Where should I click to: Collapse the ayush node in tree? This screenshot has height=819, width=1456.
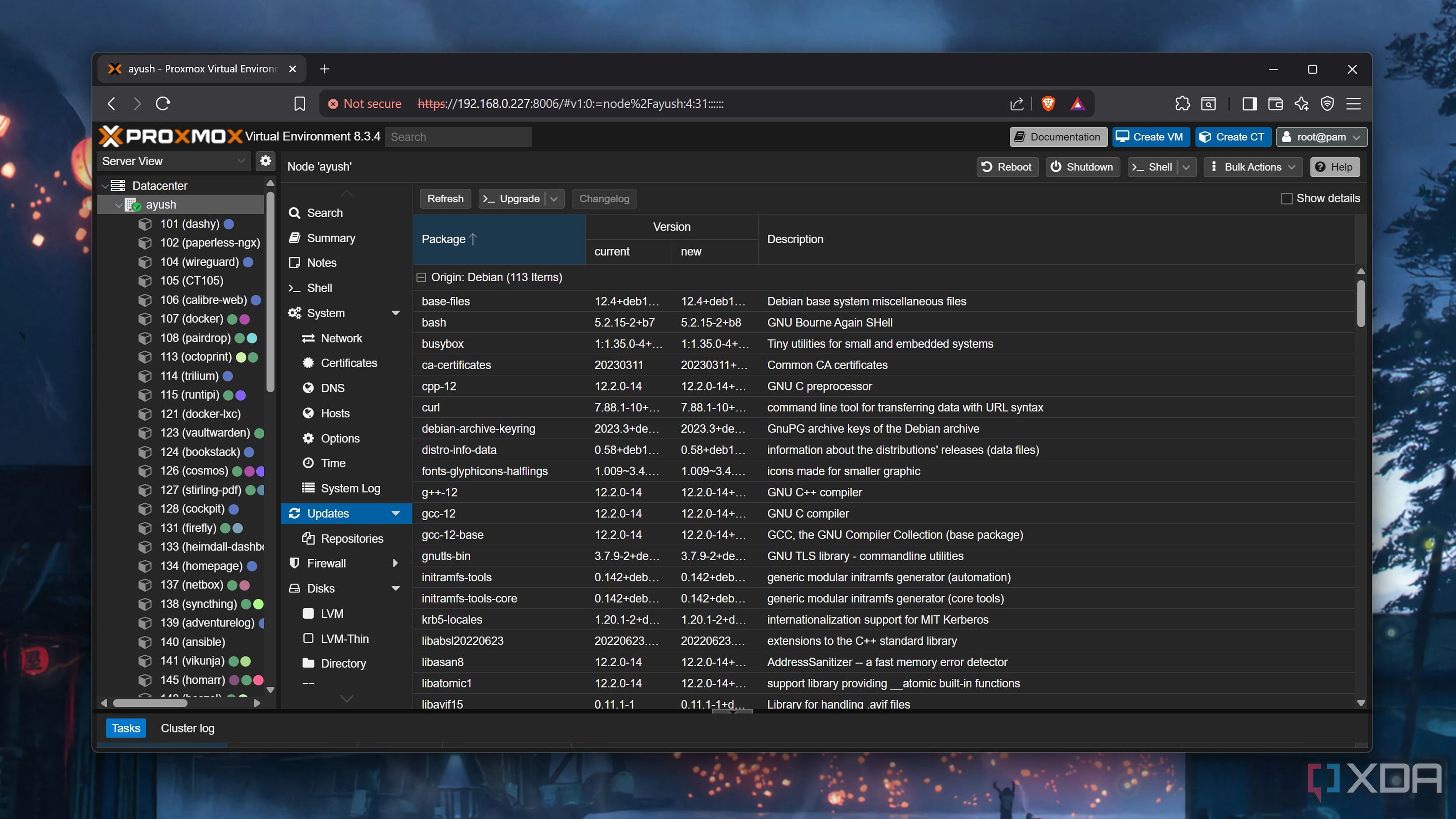click(x=119, y=205)
